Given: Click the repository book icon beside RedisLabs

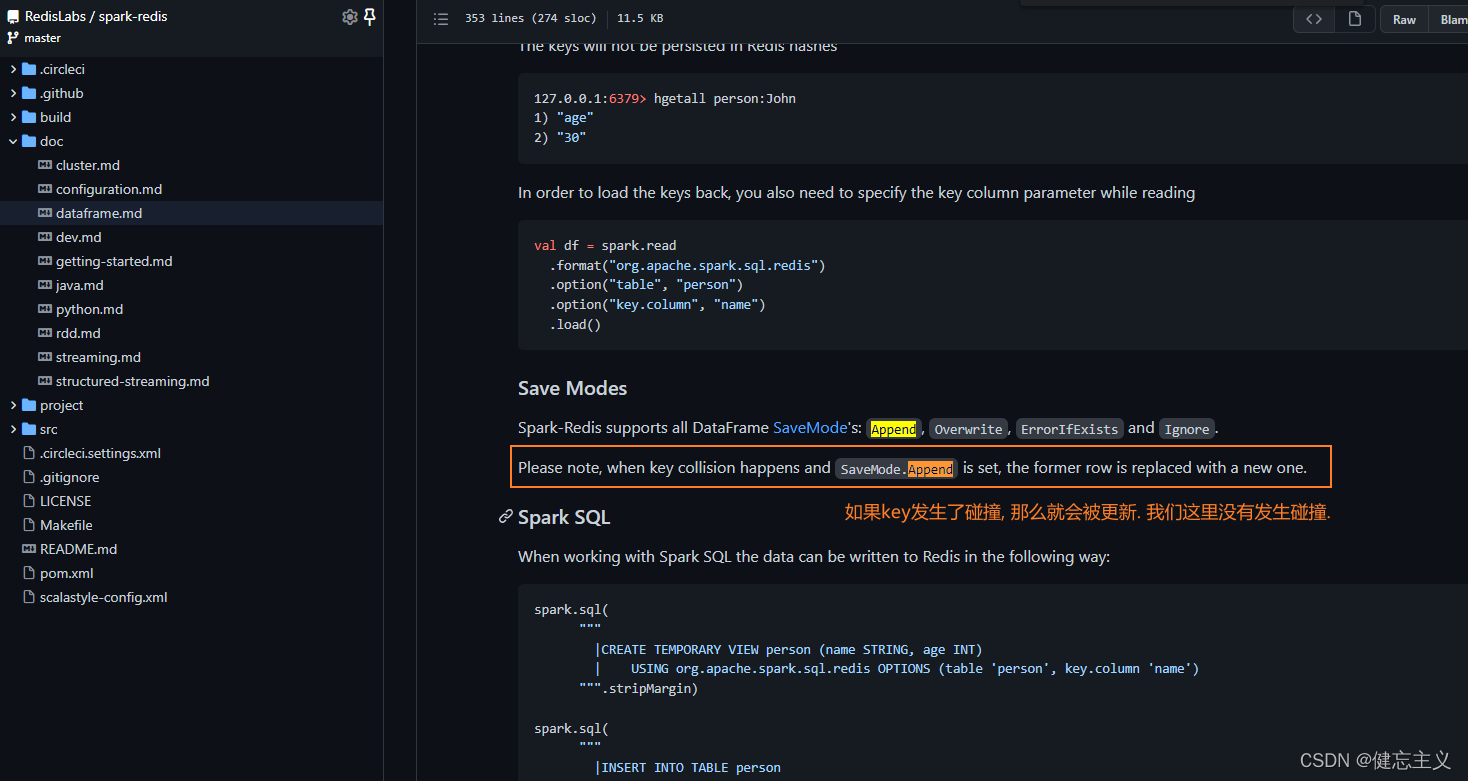Looking at the screenshot, I should coord(13,15).
